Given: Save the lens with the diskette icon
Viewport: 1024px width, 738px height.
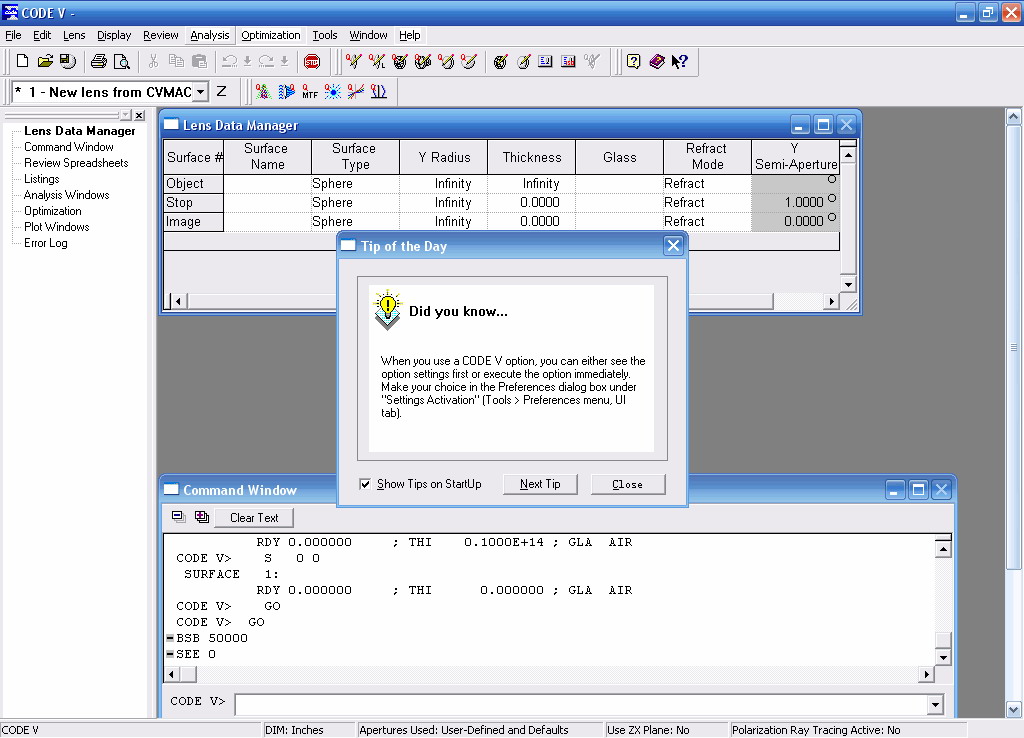Looking at the screenshot, I should 68,61.
